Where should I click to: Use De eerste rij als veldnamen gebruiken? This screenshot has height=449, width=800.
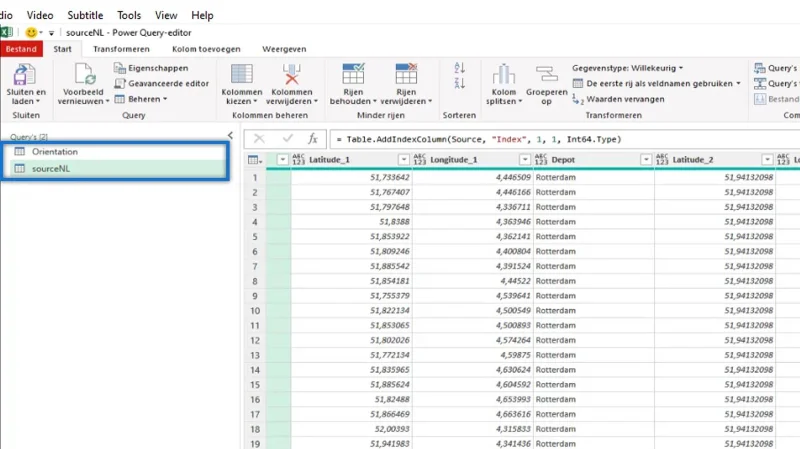coord(657,83)
